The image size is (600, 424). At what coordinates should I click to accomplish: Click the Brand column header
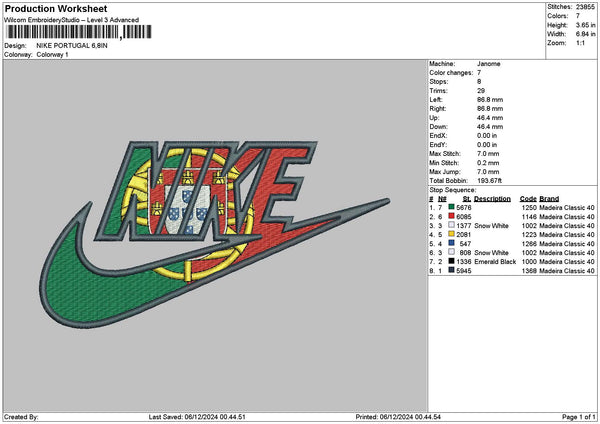549,199
